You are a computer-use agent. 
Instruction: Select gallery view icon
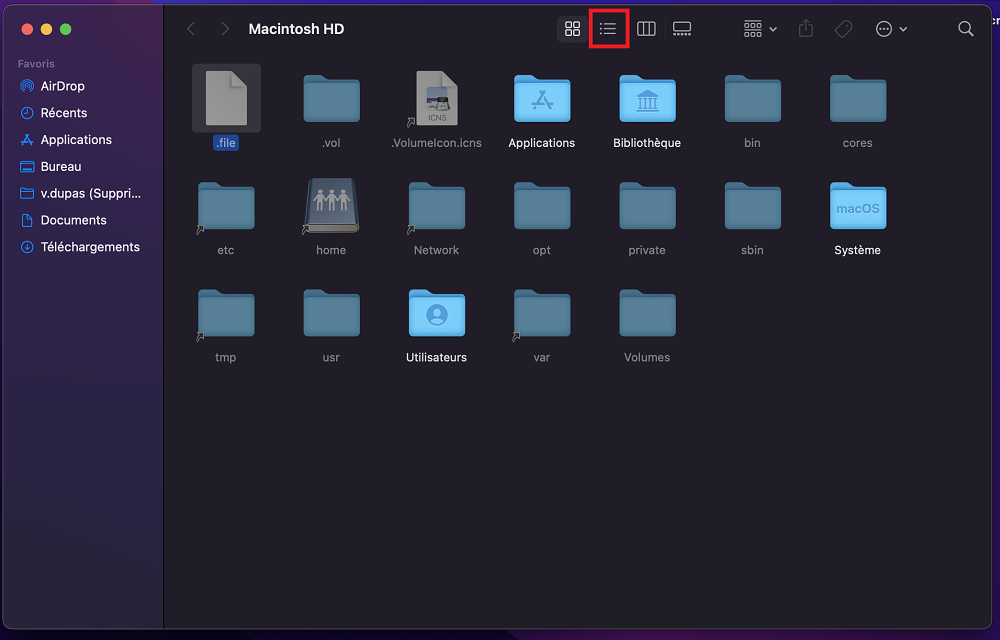[682, 29]
